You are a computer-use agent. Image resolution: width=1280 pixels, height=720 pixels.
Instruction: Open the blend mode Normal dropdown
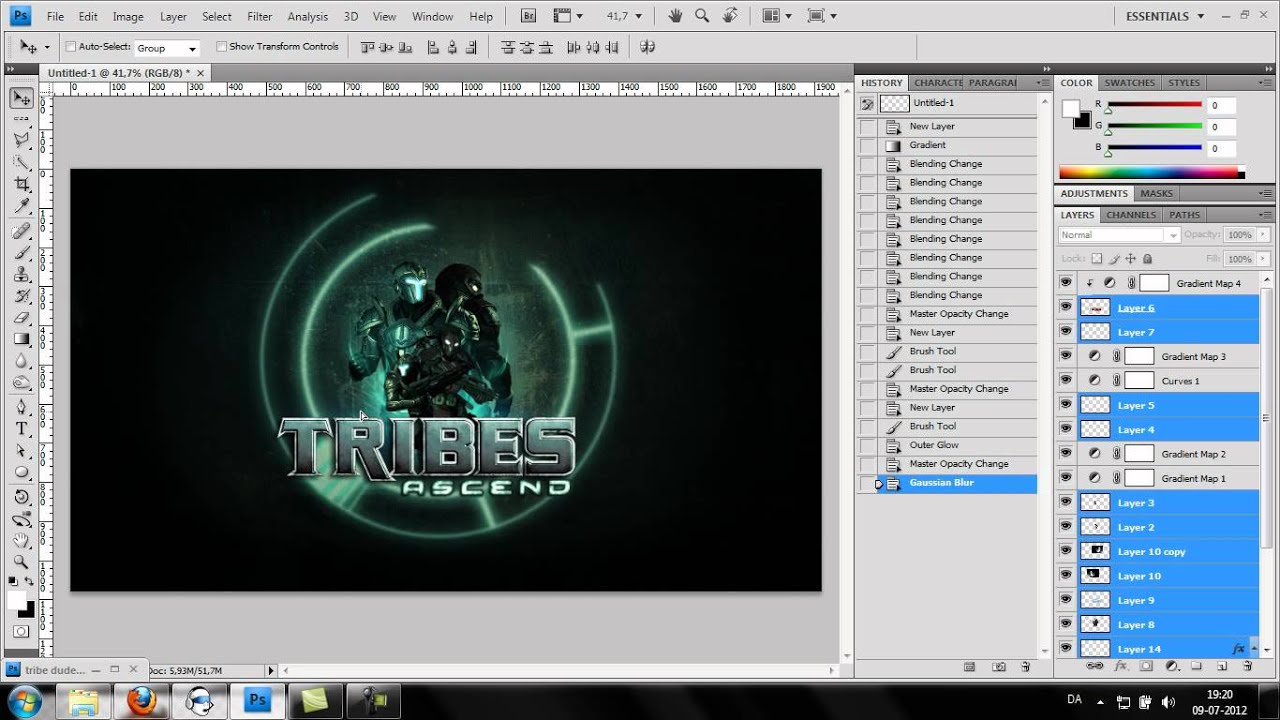point(1119,235)
